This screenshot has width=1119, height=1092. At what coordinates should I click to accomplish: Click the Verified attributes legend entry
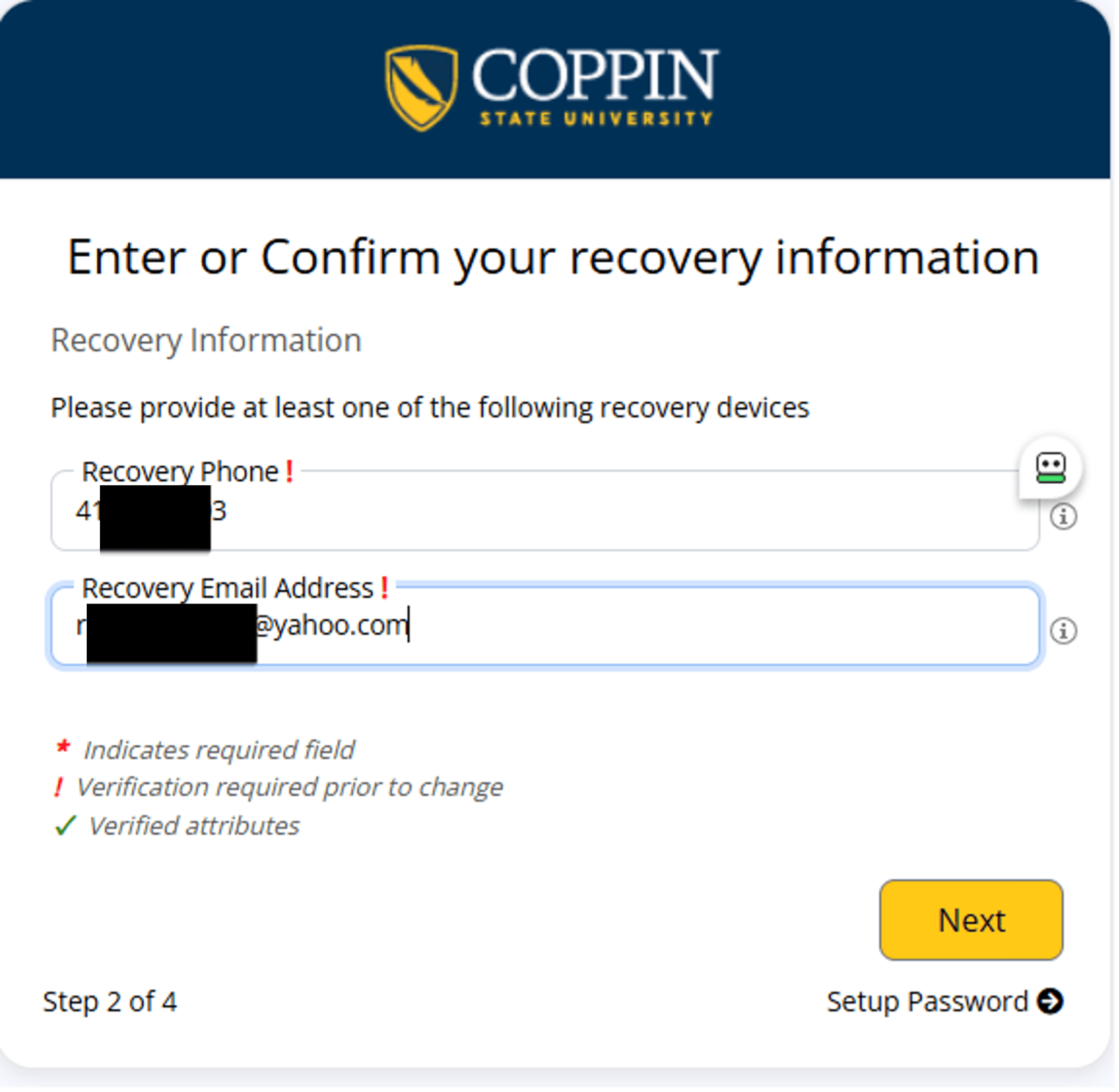tap(194, 825)
